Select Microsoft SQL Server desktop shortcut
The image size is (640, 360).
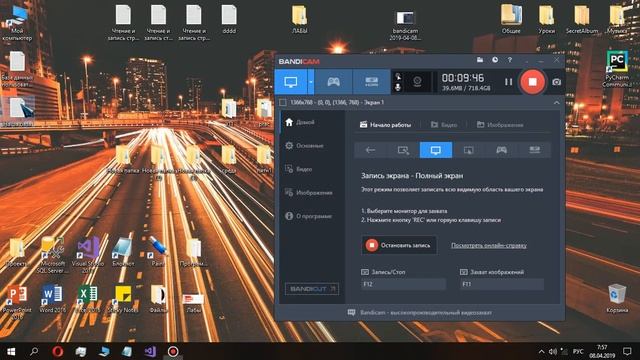pos(52,255)
